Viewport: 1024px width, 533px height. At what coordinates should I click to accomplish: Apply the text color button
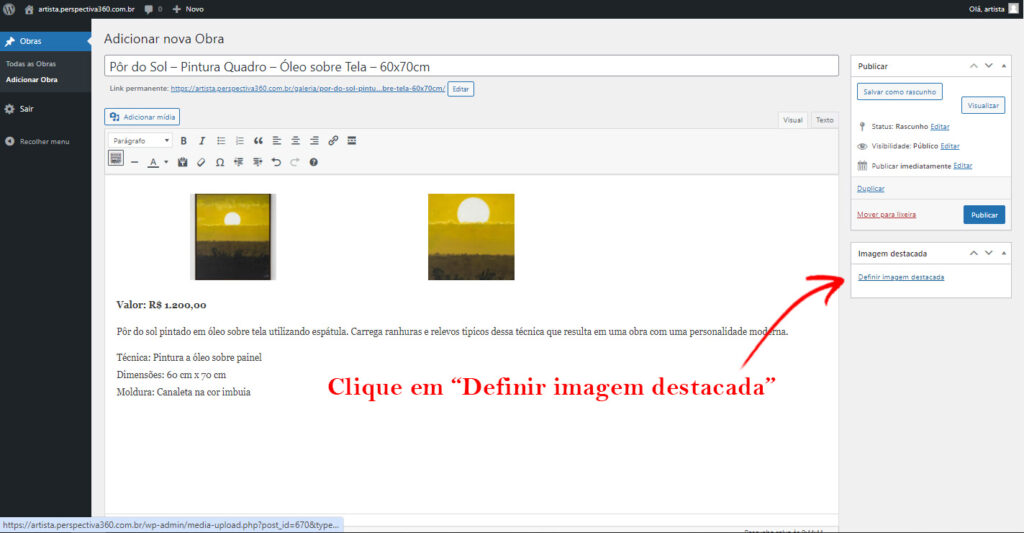(153, 162)
